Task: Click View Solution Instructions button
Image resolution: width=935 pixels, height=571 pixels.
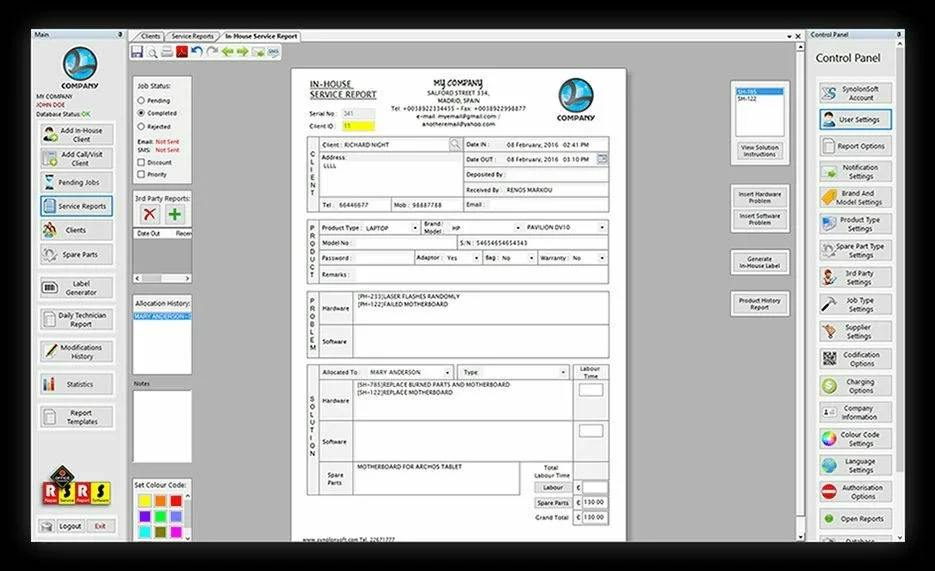Action: pyautogui.click(x=760, y=150)
